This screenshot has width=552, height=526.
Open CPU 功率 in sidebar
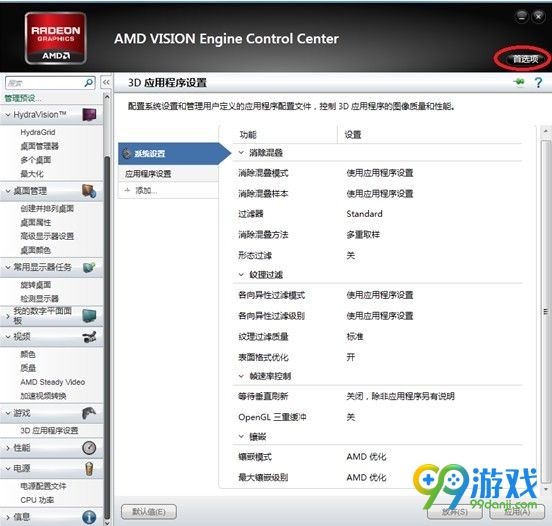pos(37,500)
